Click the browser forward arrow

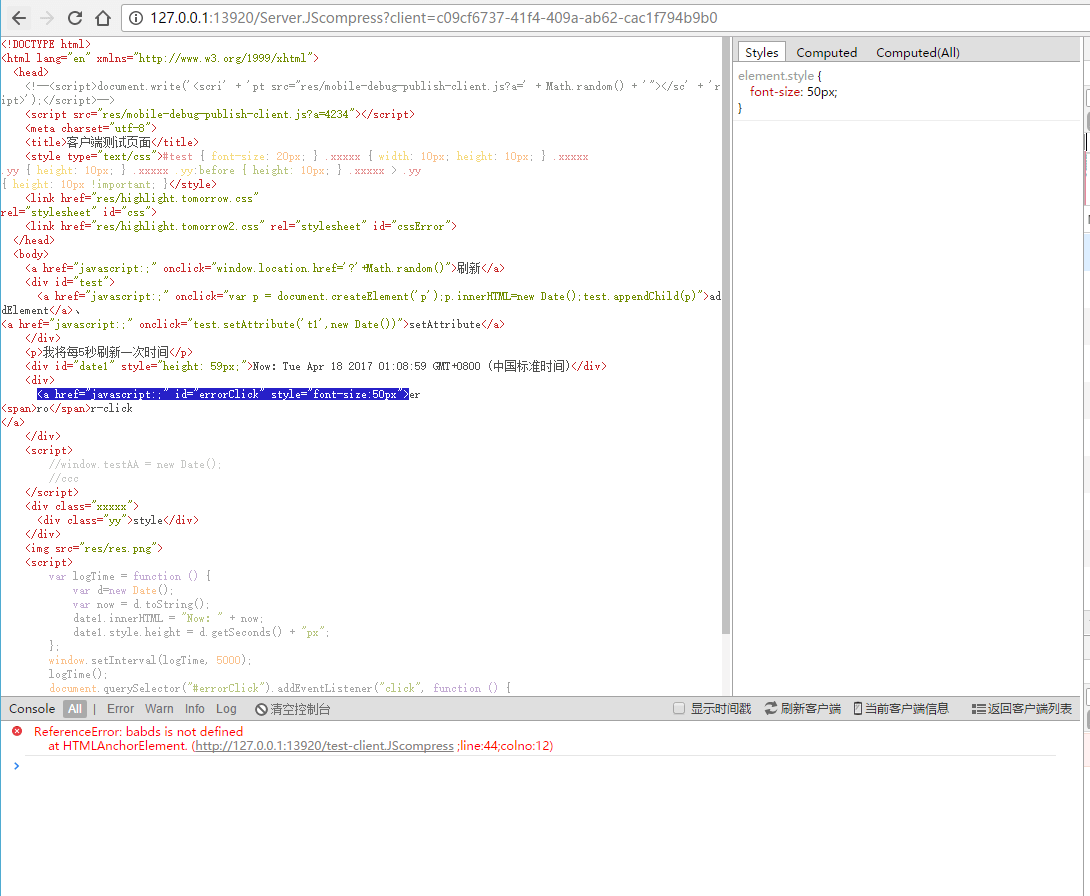(x=47, y=18)
